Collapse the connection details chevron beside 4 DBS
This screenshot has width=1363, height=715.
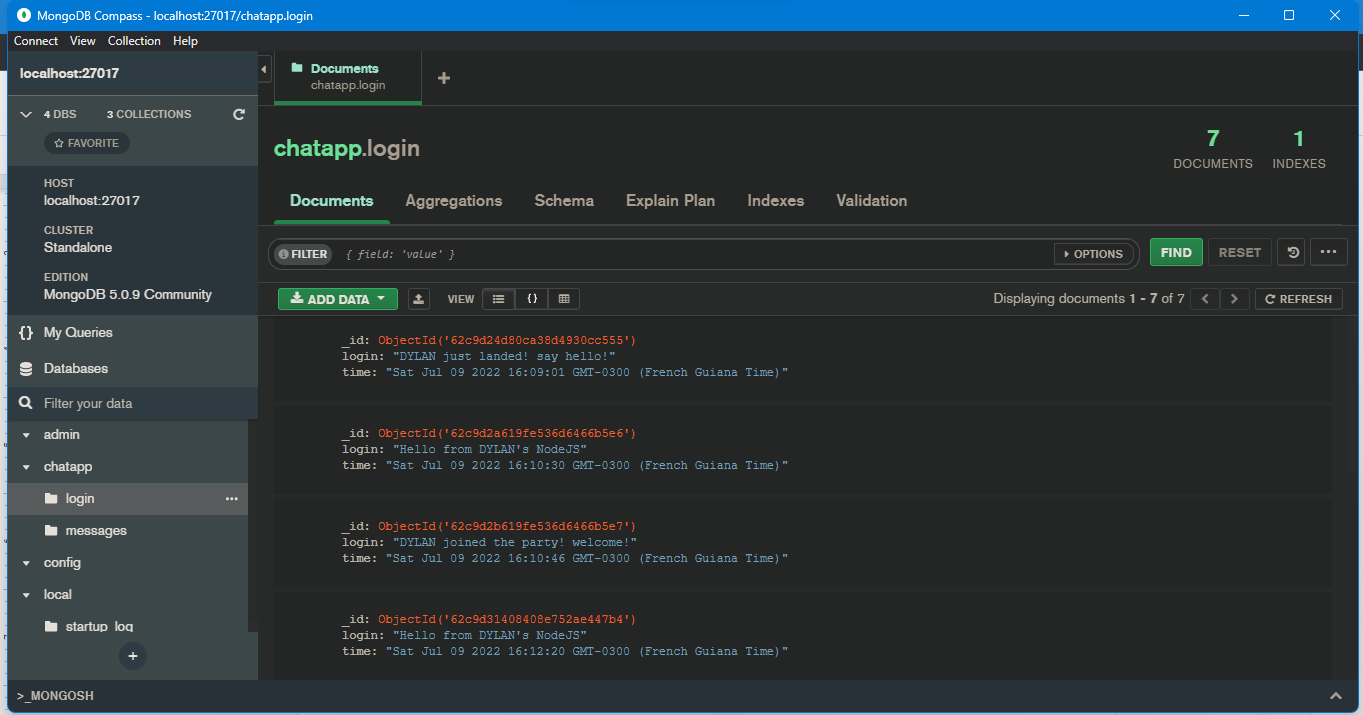pos(27,114)
